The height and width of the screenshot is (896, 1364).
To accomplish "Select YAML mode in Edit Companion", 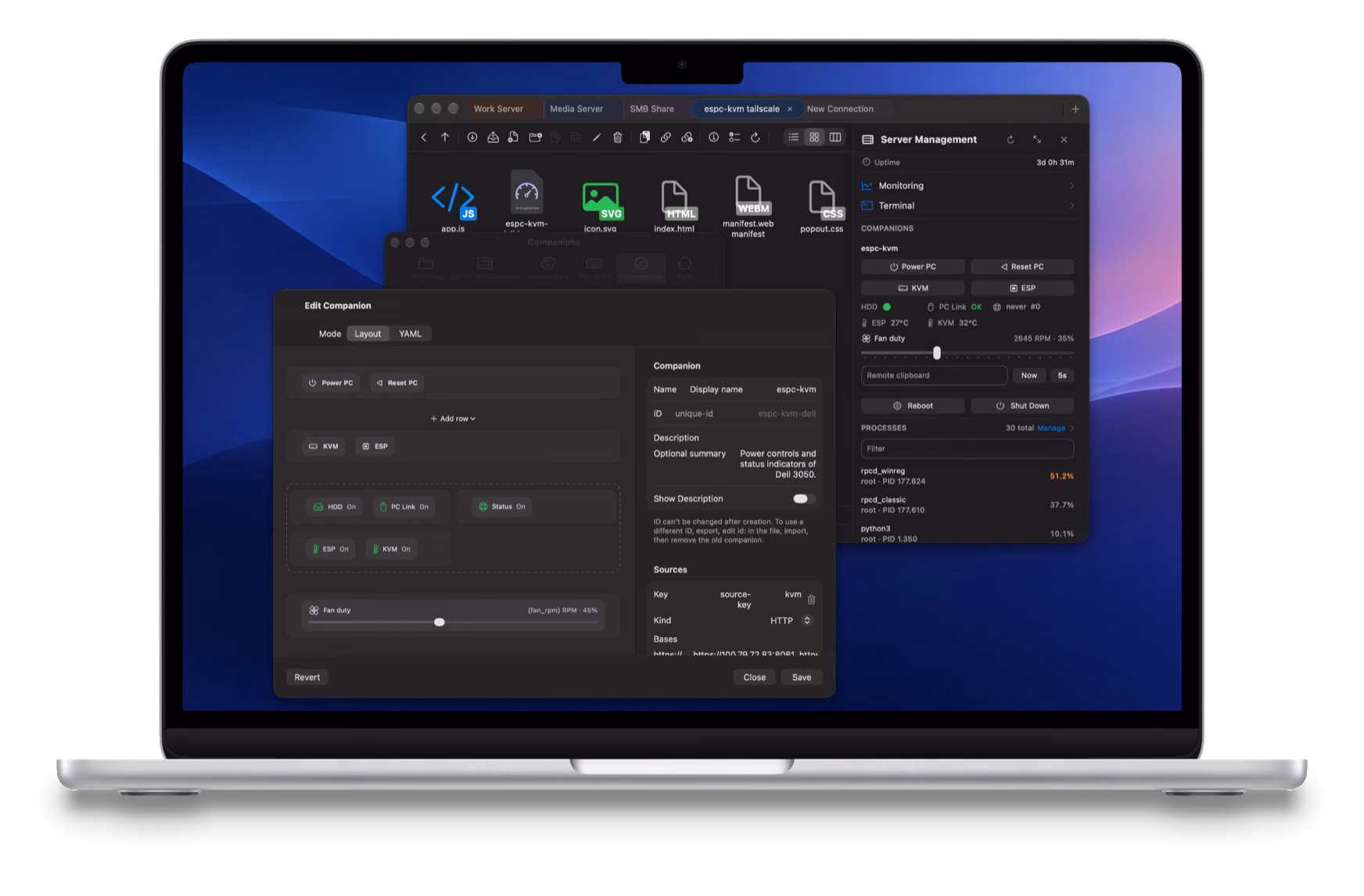I will tap(411, 334).
